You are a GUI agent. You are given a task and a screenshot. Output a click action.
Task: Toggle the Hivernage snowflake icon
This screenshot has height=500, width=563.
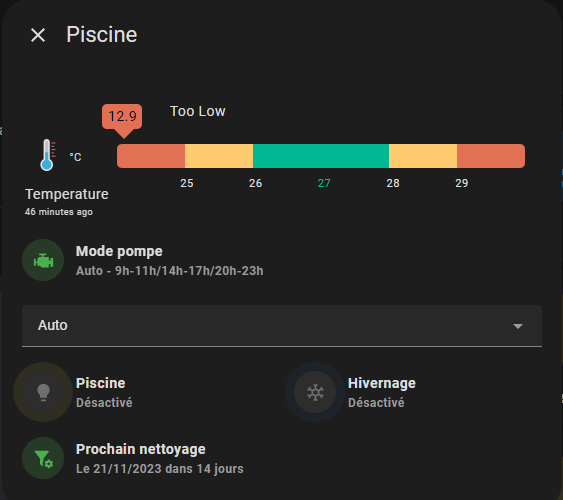[x=315, y=392]
